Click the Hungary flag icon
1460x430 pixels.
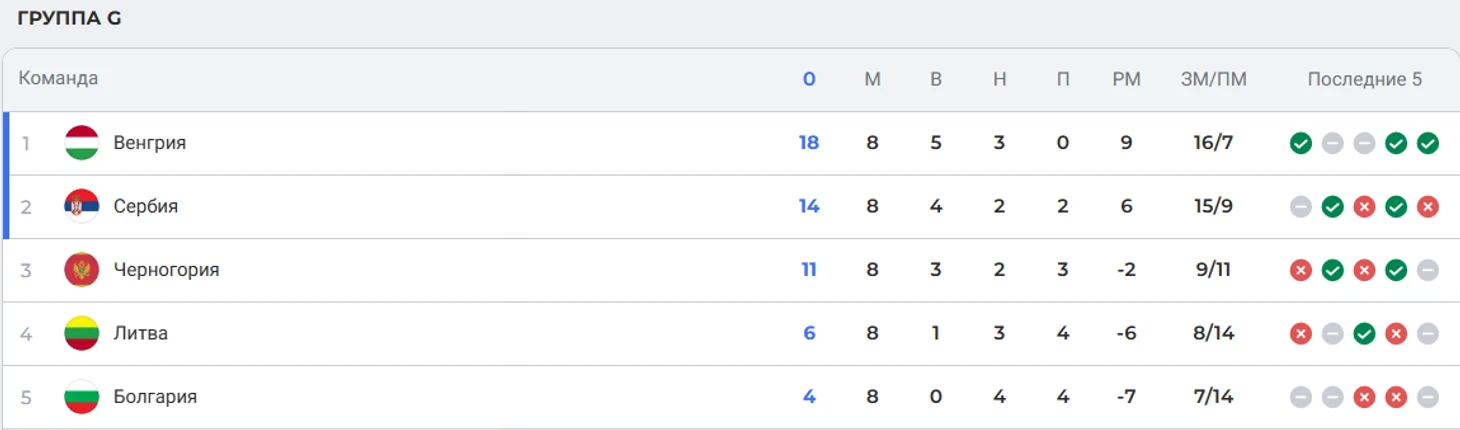point(81,143)
